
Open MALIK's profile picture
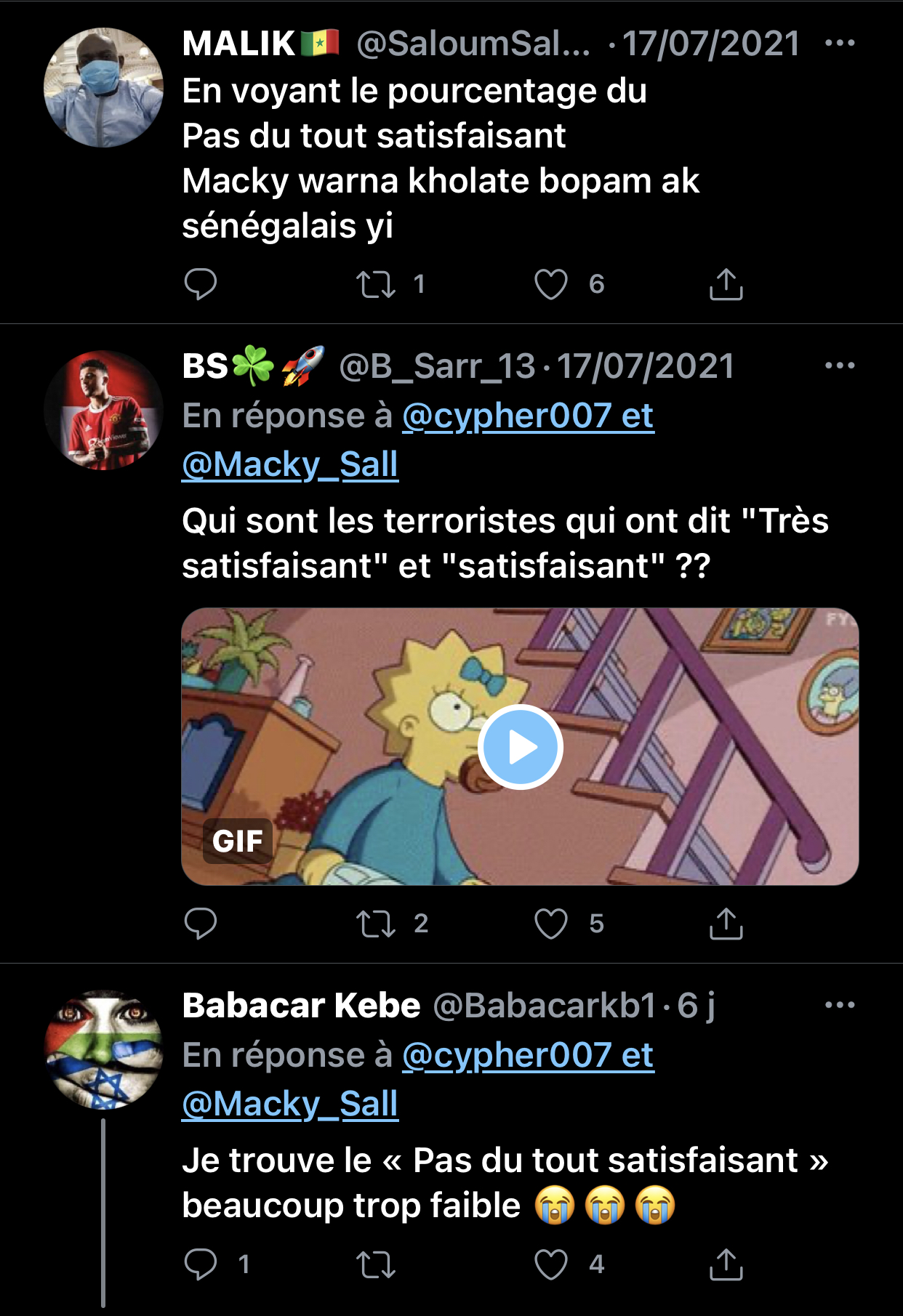[x=103, y=87]
